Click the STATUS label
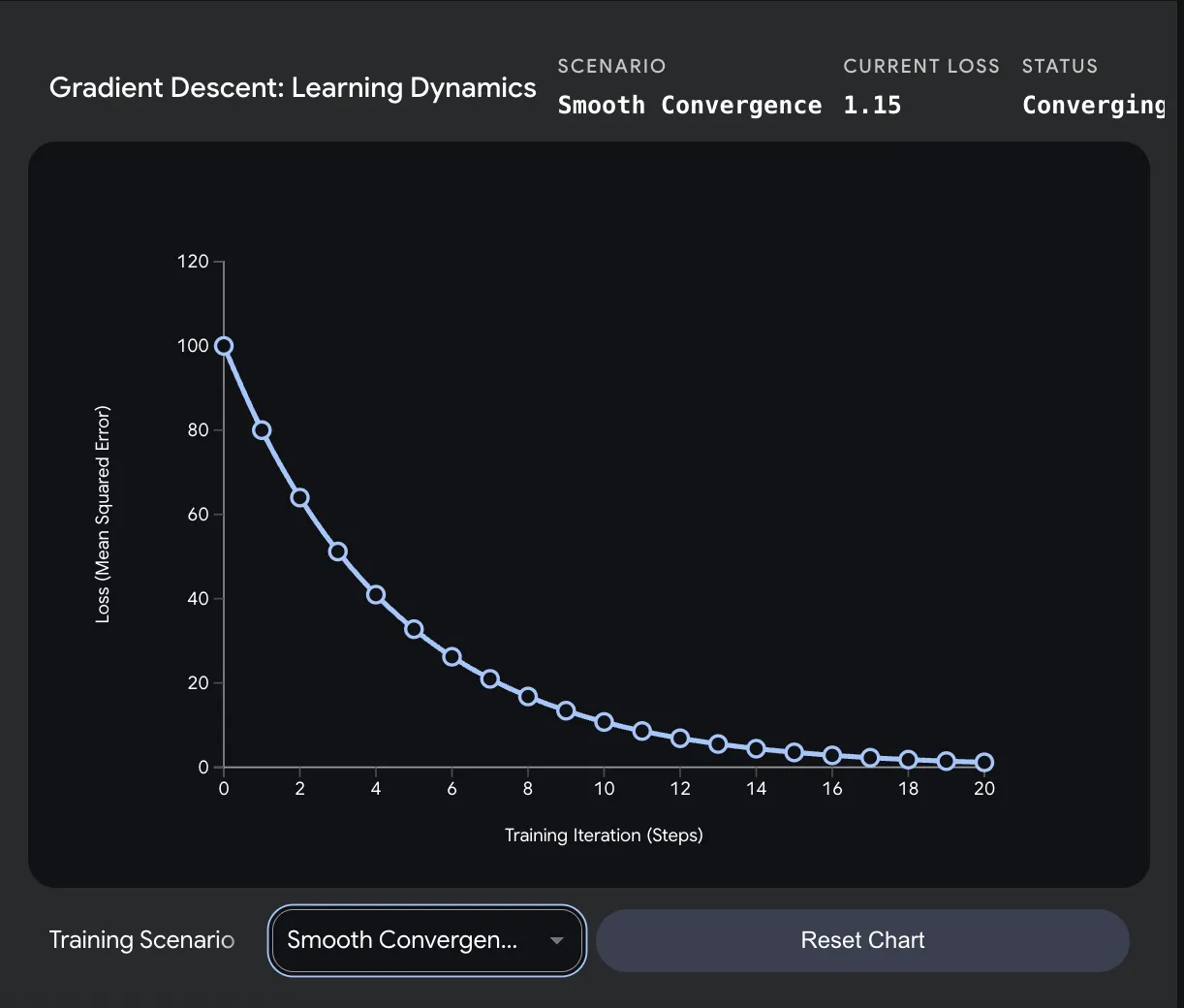The height and width of the screenshot is (1008, 1184). [x=1060, y=66]
